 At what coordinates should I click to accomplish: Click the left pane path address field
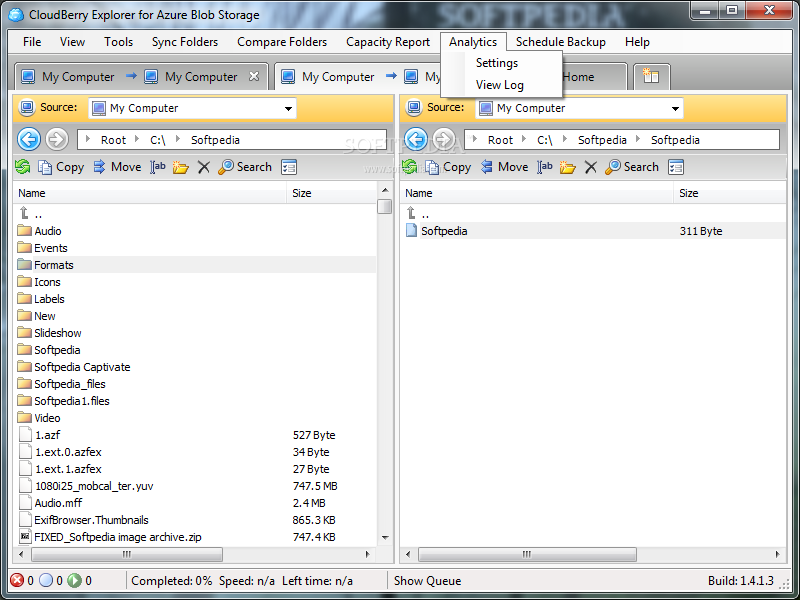232,139
